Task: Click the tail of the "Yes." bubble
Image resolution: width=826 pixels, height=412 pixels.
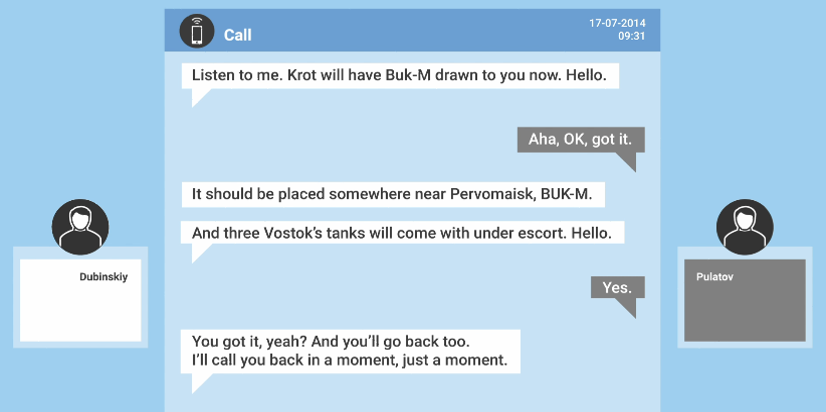Action: pyautogui.click(x=627, y=307)
